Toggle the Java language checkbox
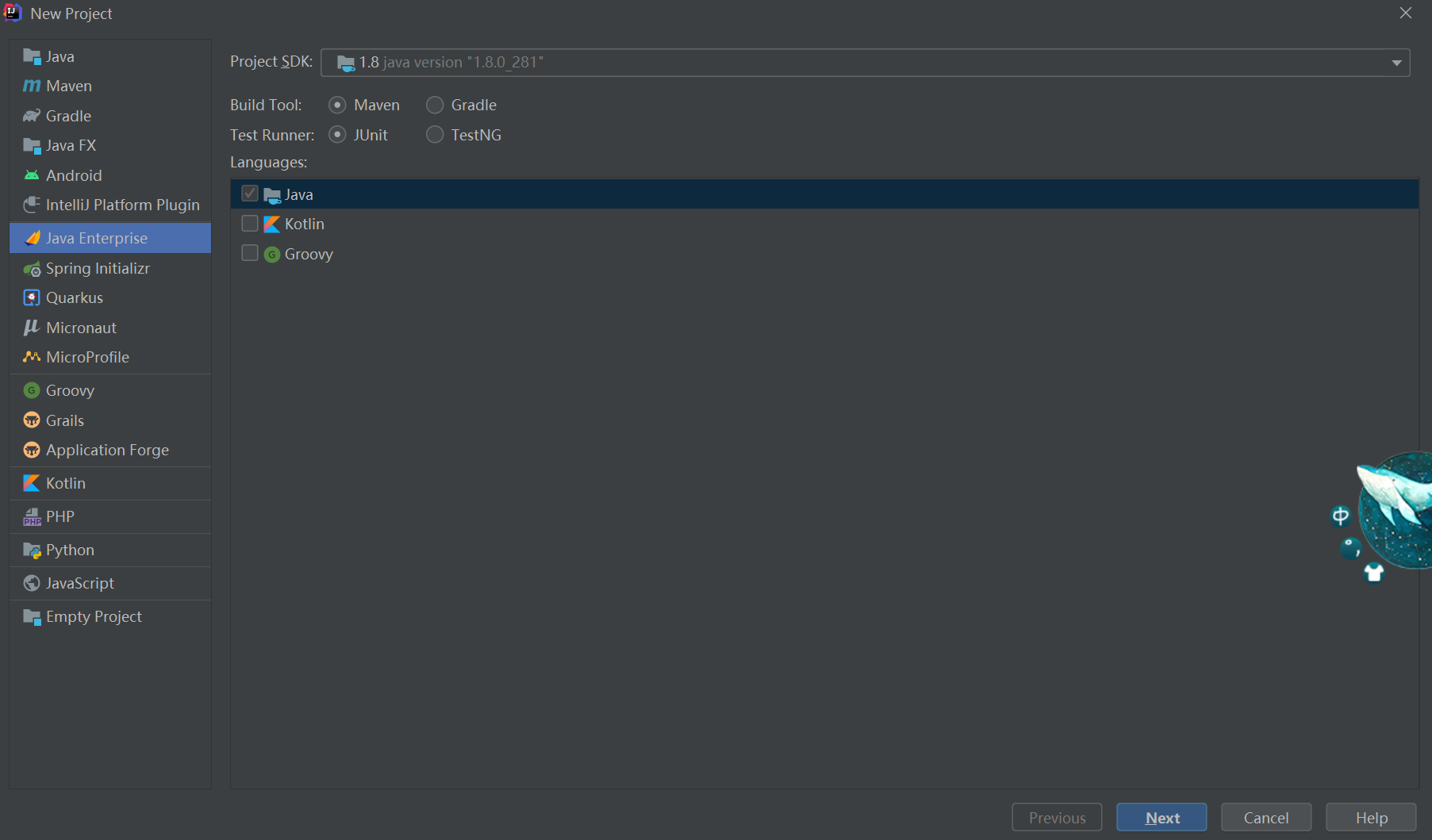The width and height of the screenshot is (1432, 840). [x=250, y=194]
